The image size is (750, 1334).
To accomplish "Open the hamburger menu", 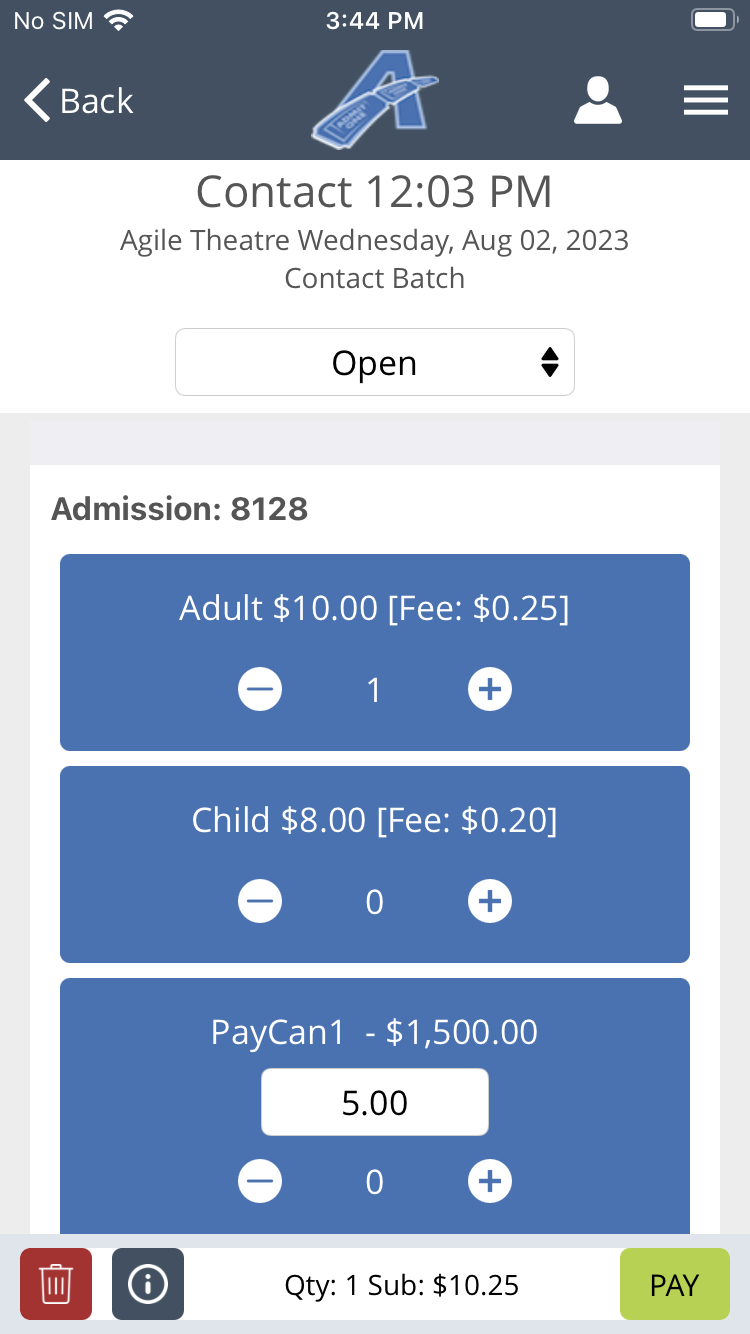I will [x=705, y=101].
